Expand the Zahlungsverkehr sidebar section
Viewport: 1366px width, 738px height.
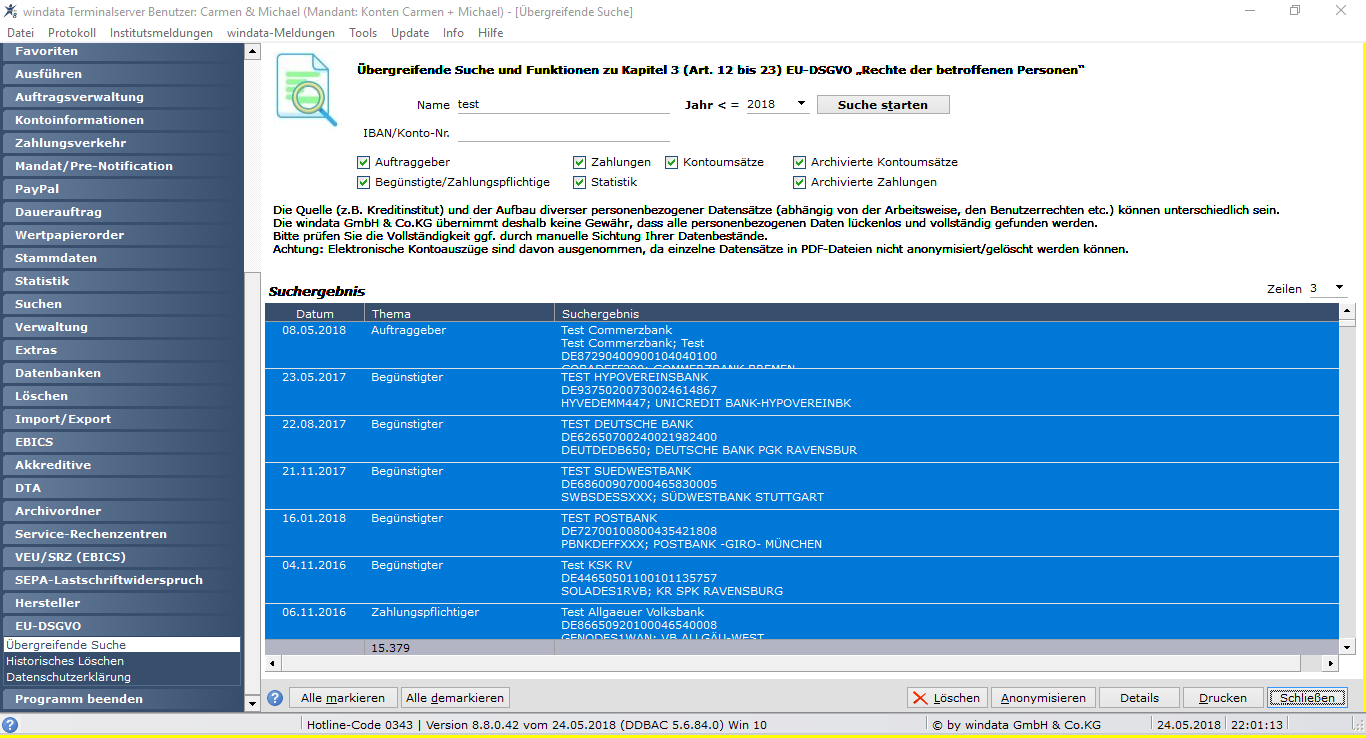122,143
